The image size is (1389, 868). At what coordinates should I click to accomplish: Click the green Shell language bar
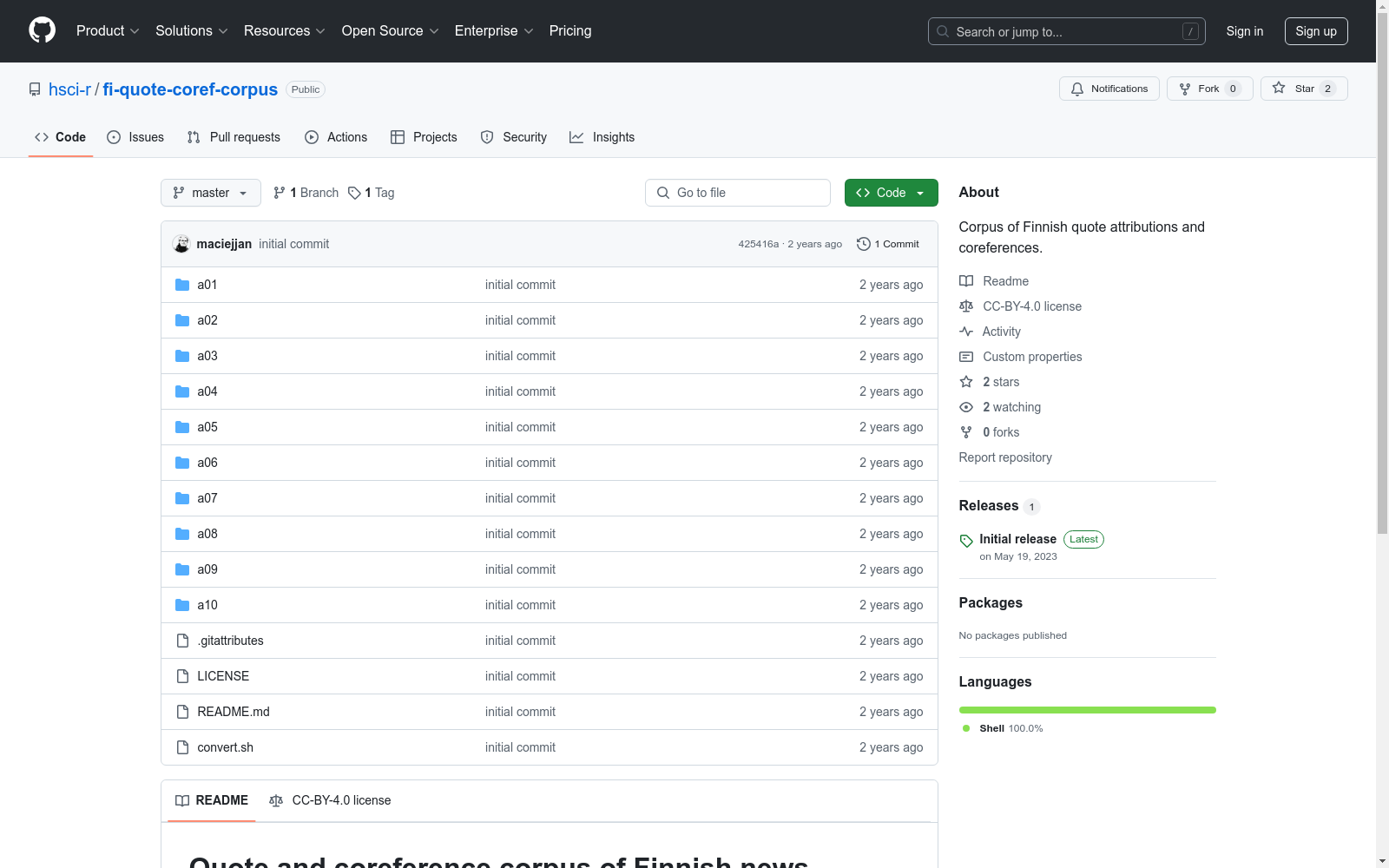click(1088, 710)
